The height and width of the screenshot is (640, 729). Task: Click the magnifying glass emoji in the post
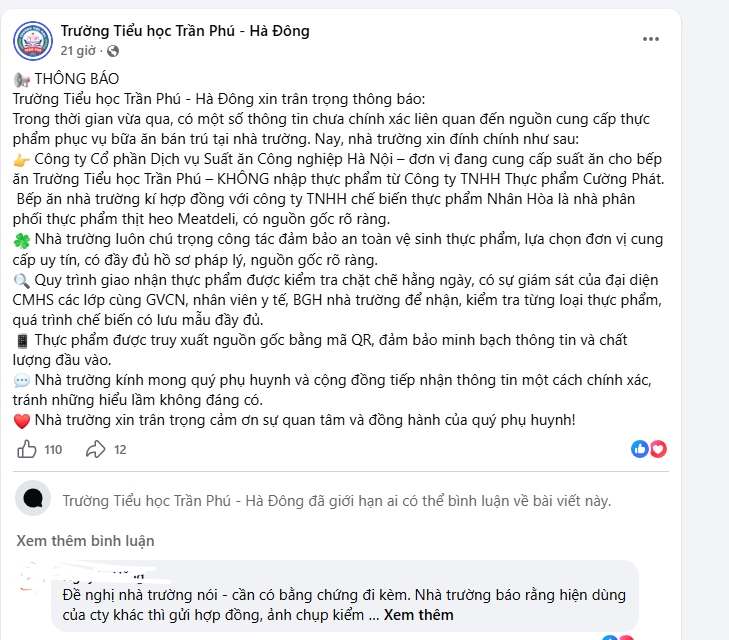click(x=22, y=279)
